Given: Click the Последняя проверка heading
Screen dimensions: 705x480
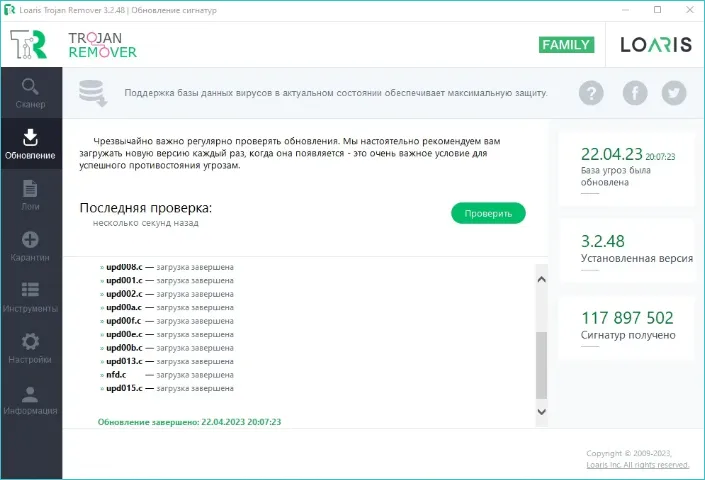Looking at the screenshot, I should (x=146, y=208).
